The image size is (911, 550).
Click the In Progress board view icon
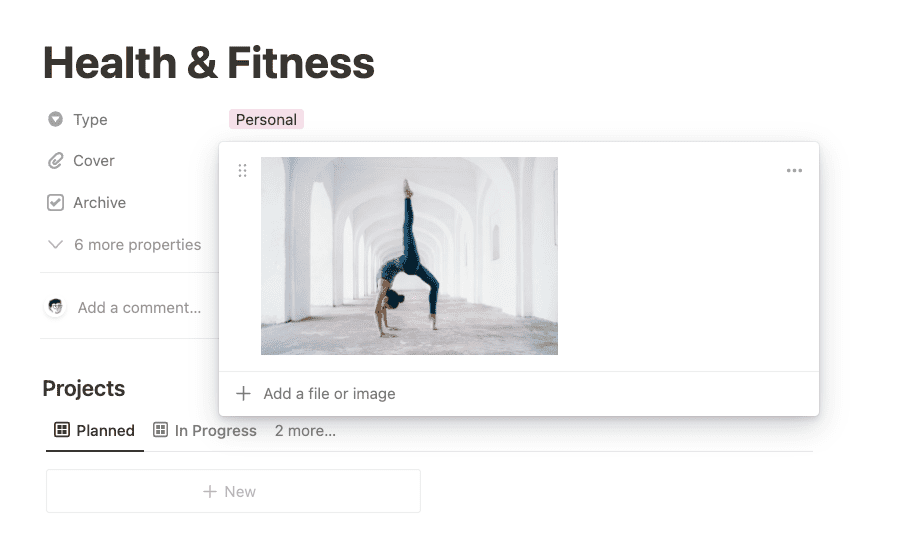point(160,430)
